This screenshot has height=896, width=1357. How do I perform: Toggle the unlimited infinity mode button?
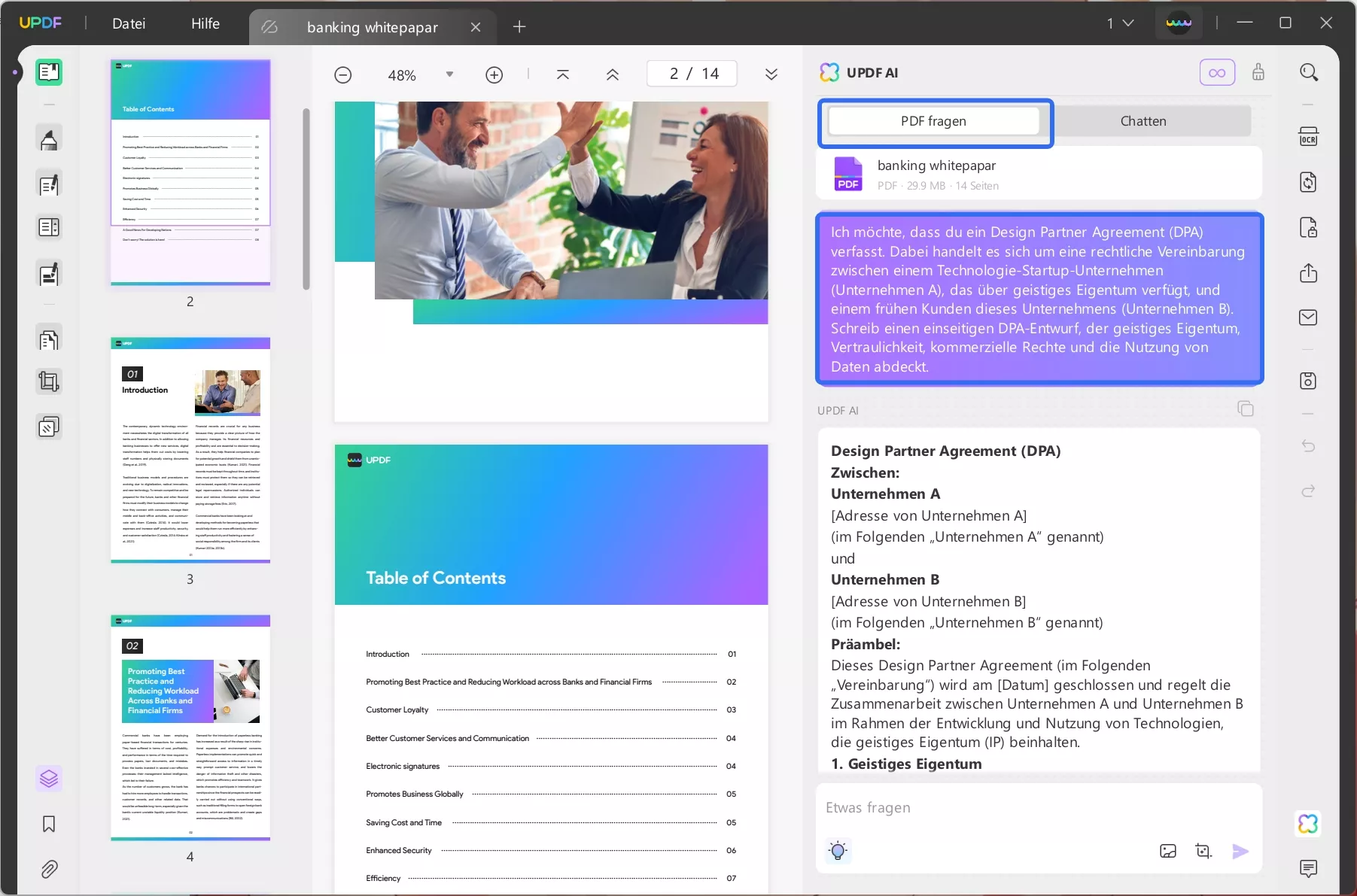pyautogui.click(x=1217, y=73)
